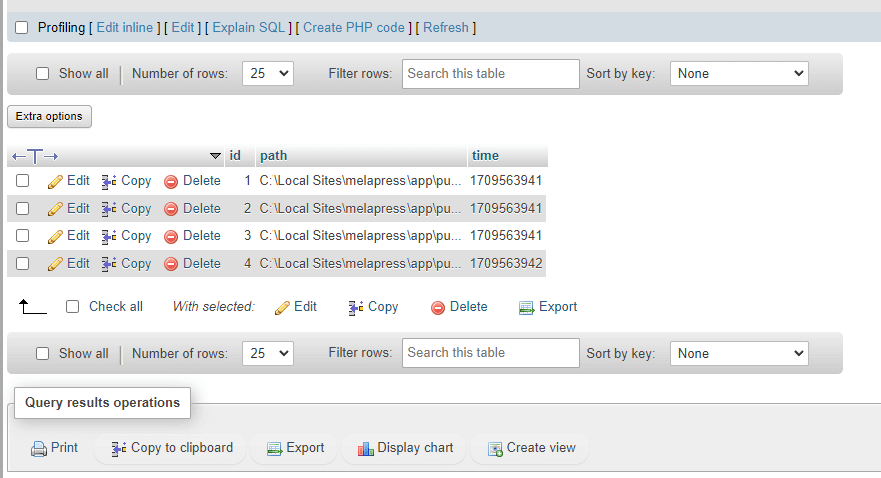Click the red Delete icon in row 1
This screenshot has width=881, height=478.
(171, 181)
